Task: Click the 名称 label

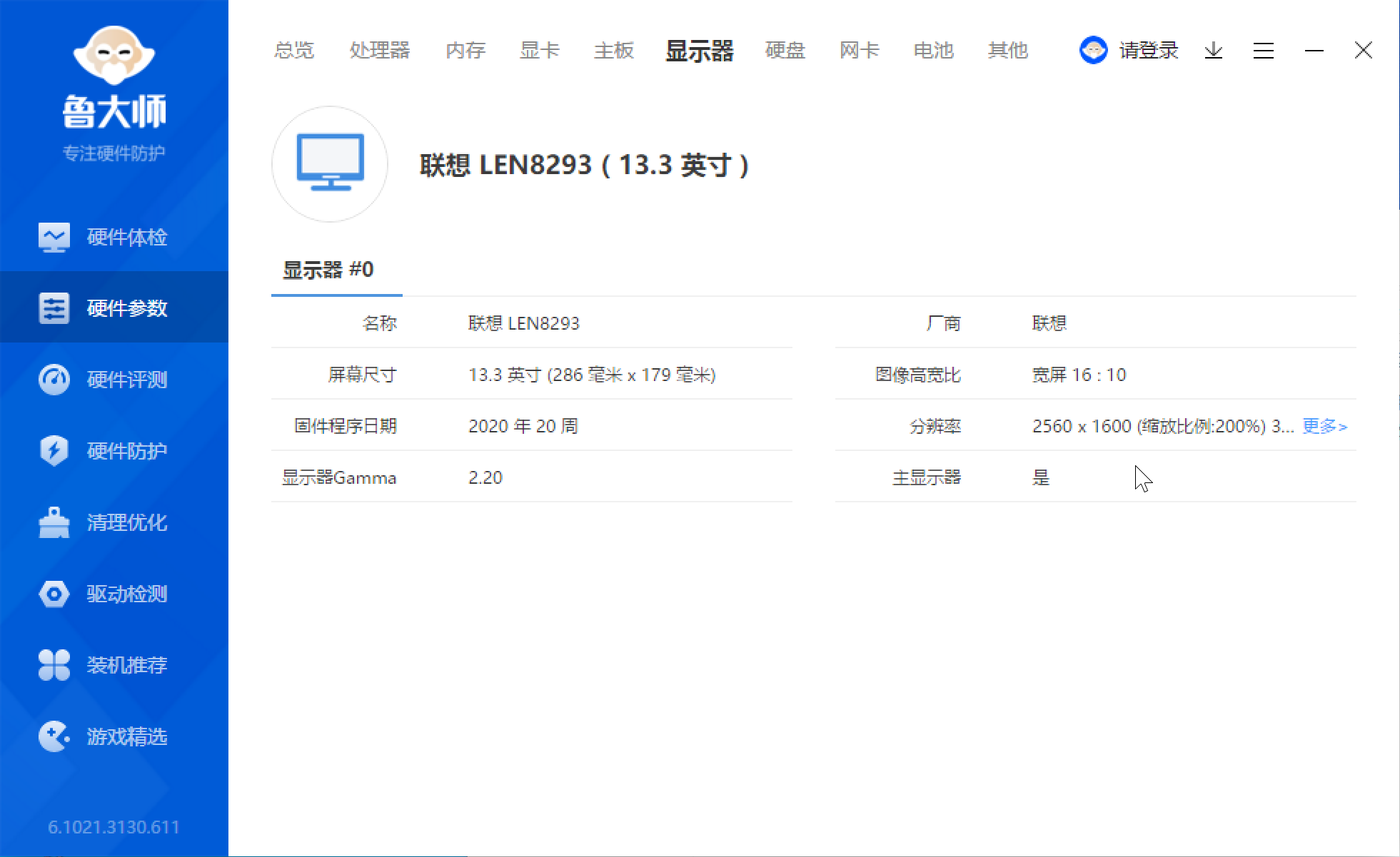Action: [380, 323]
